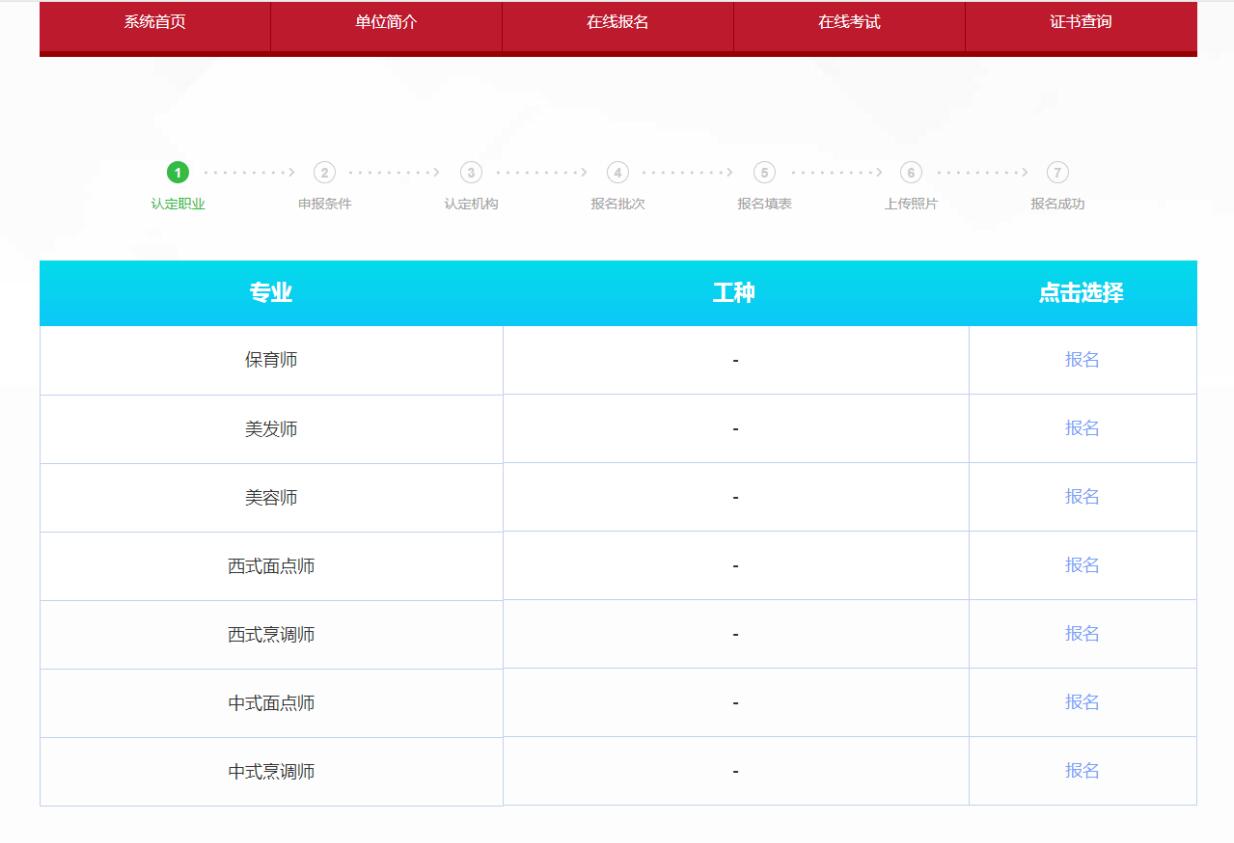The height and width of the screenshot is (843, 1234).
Task: Click 报名 link for 中式烹调师
Action: [1082, 771]
